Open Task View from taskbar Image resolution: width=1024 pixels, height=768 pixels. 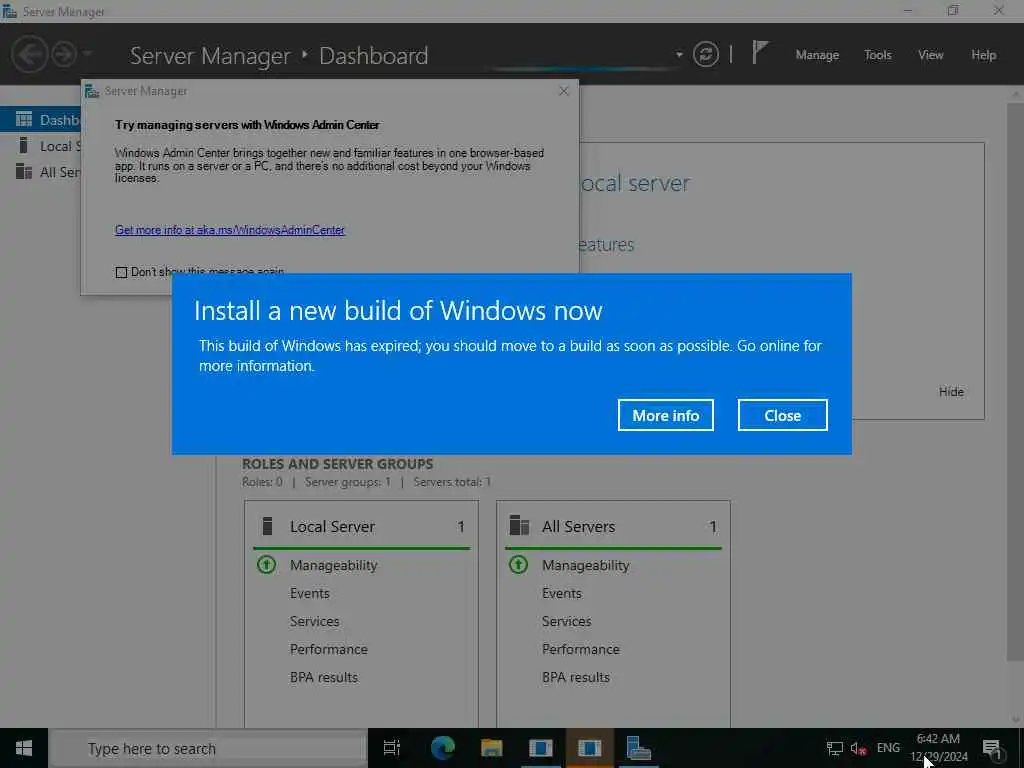point(392,748)
